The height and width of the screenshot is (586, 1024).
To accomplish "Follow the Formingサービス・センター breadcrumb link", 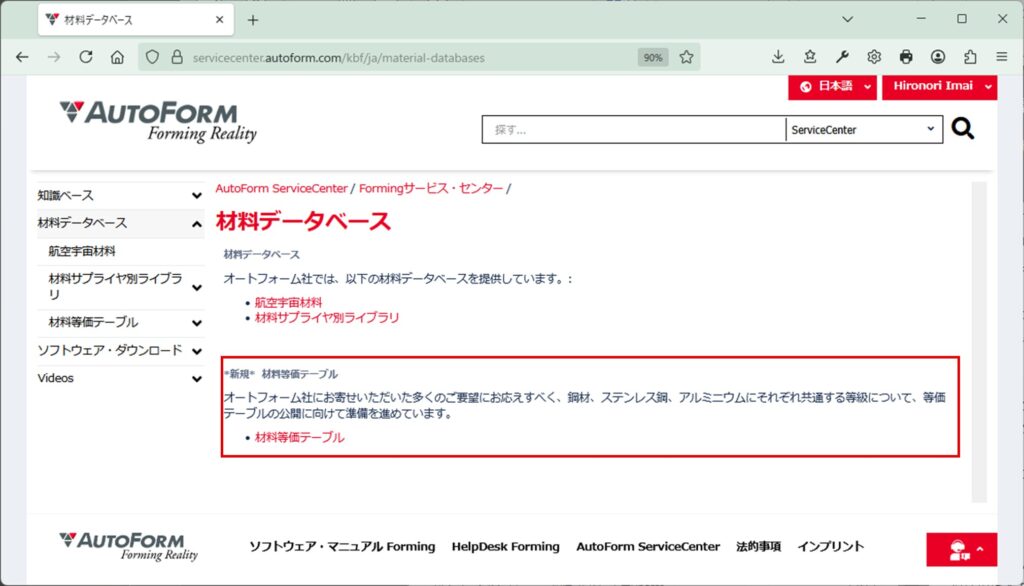I will (431, 189).
